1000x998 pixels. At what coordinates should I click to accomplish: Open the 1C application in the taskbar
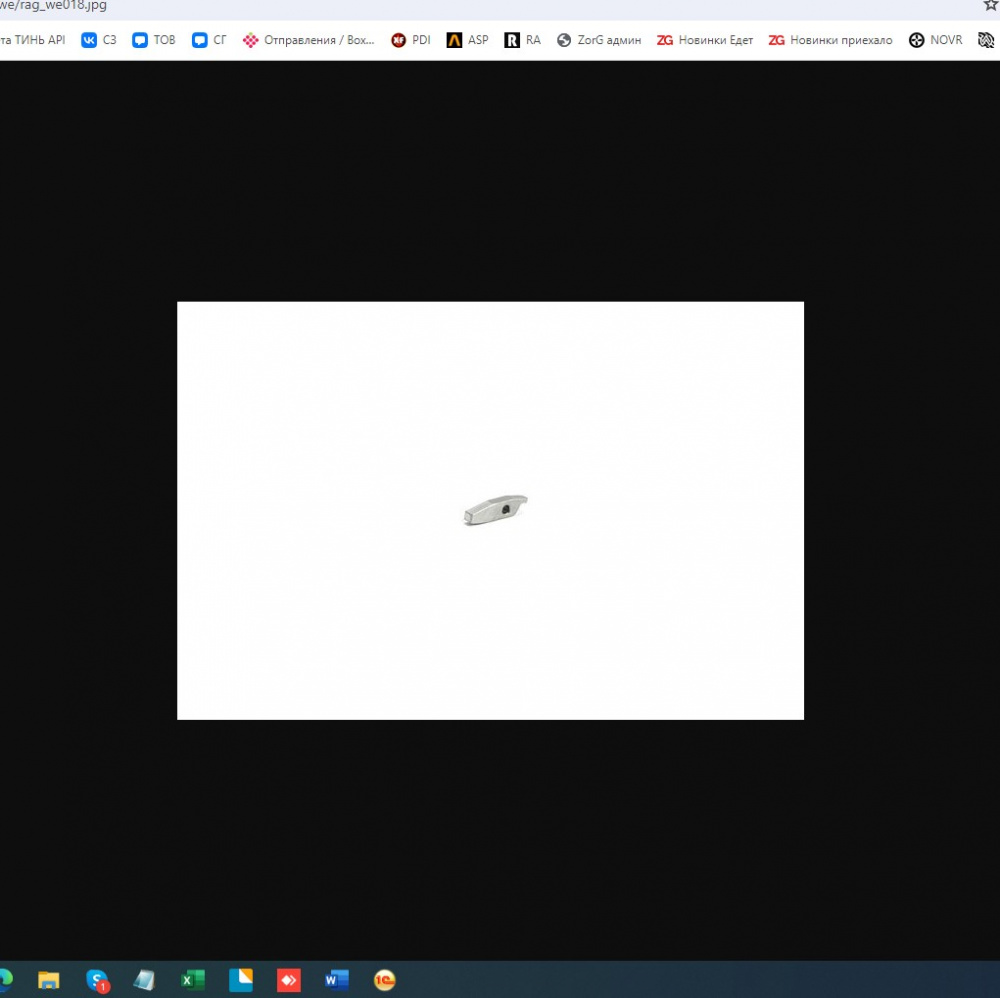pyautogui.click(x=385, y=980)
